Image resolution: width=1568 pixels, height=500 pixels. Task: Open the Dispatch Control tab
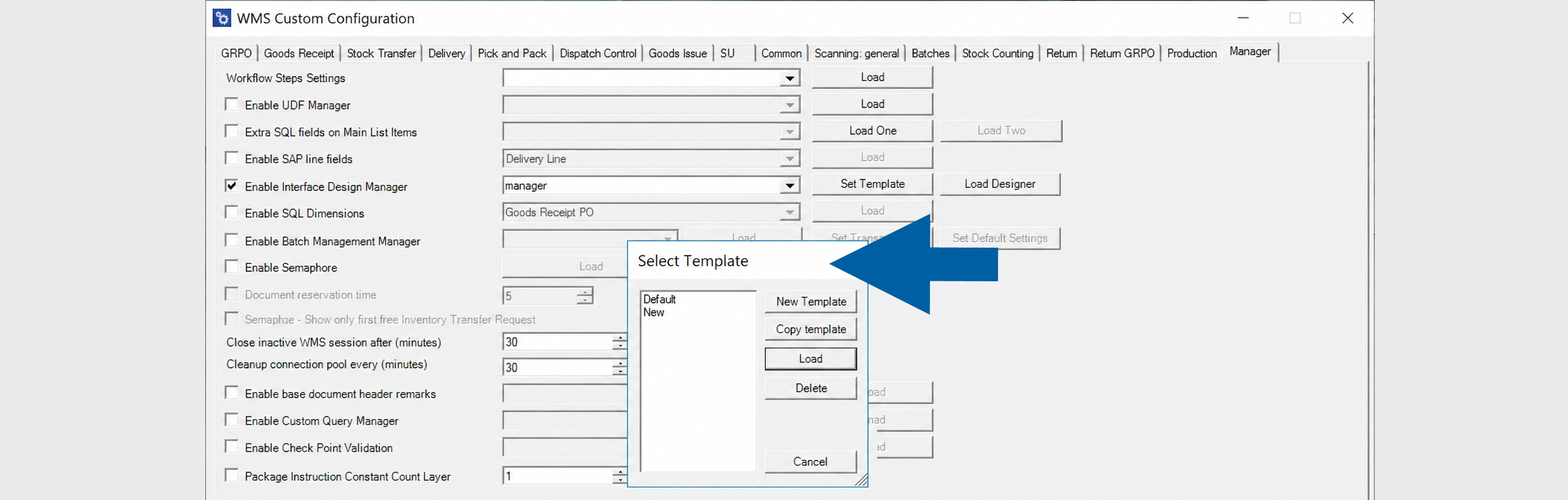coord(598,53)
